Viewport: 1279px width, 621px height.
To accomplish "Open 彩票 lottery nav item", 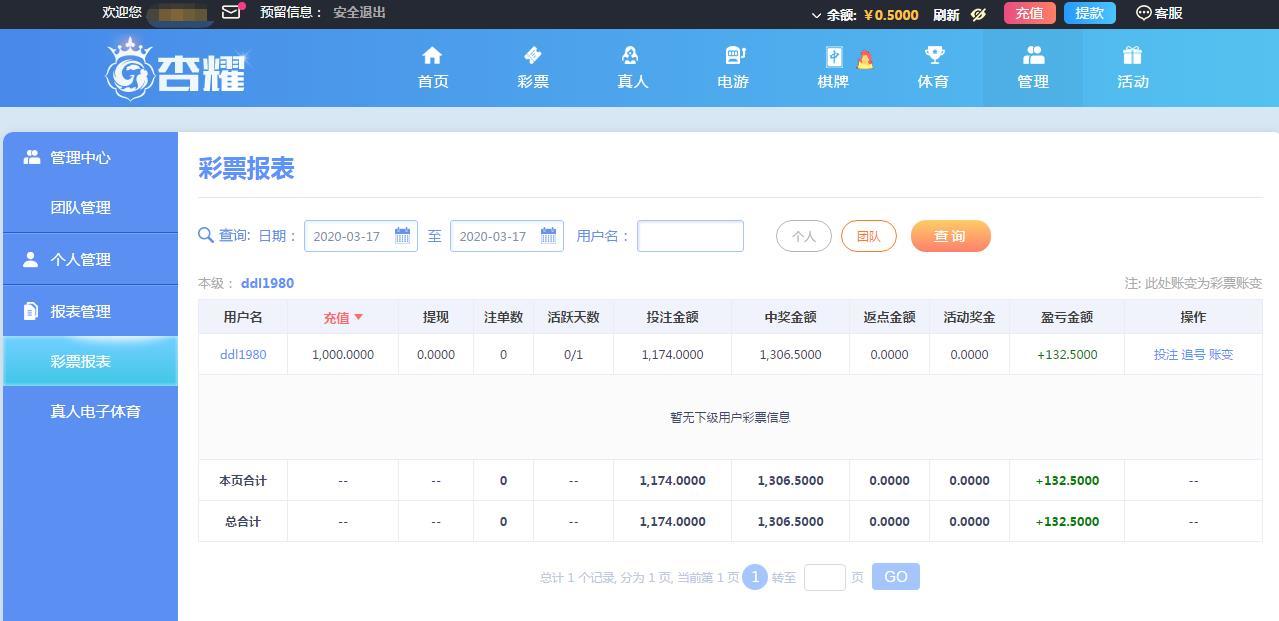I will (x=533, y=68).
